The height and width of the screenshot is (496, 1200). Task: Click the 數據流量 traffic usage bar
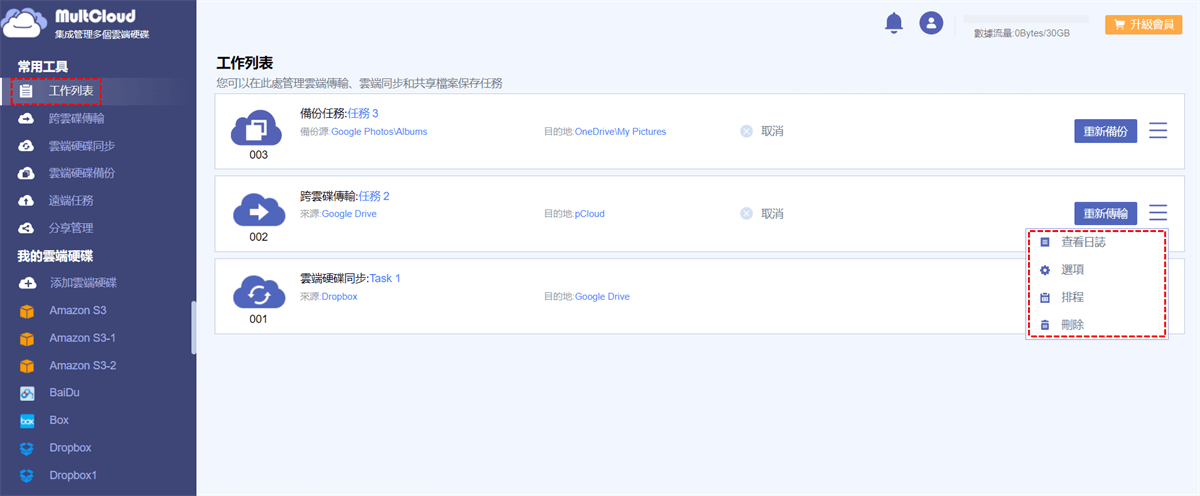1025,19
